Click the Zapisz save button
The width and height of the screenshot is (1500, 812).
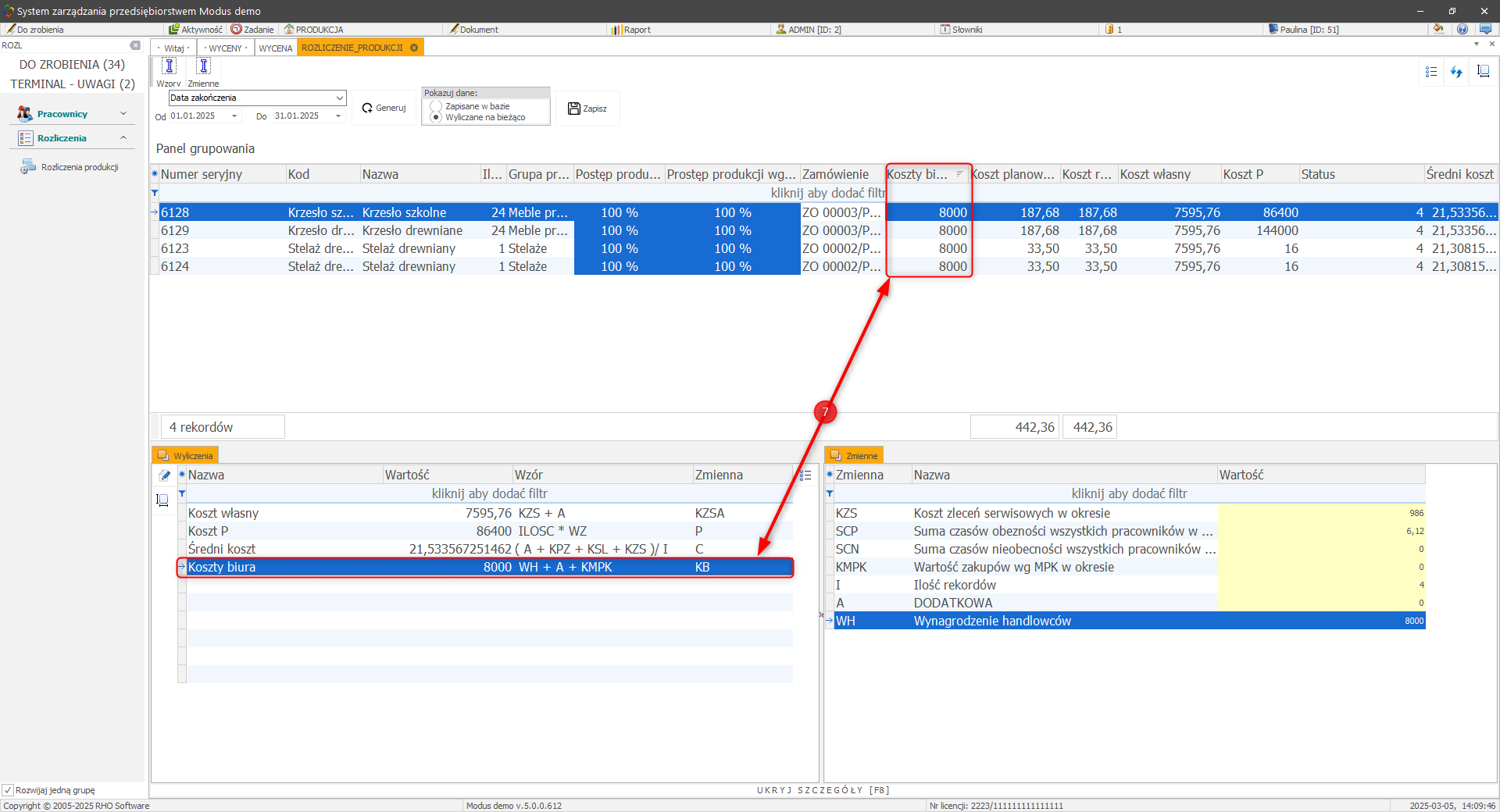coord(587,109)
